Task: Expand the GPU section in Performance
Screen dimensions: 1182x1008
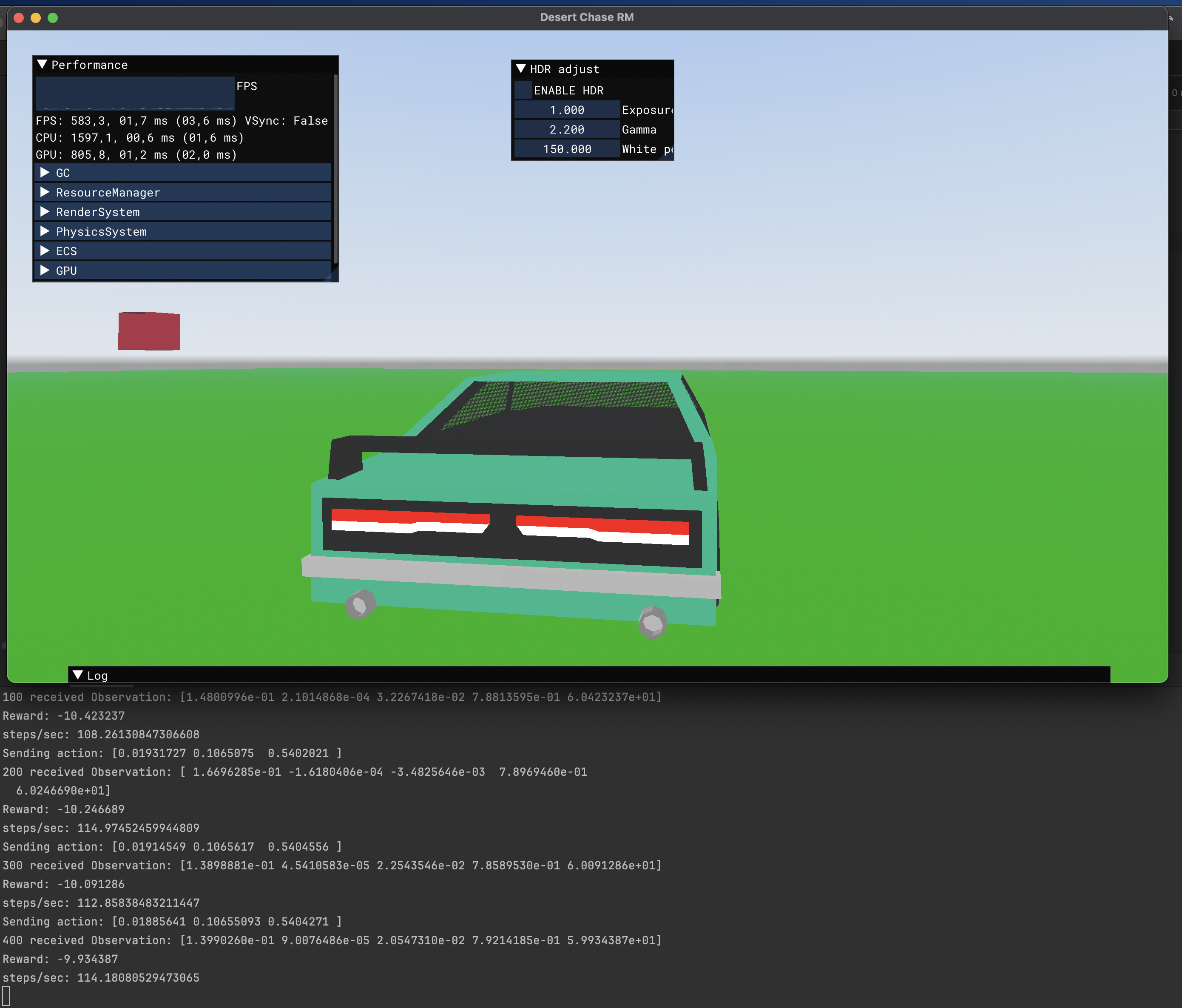Action: (45, 270)
